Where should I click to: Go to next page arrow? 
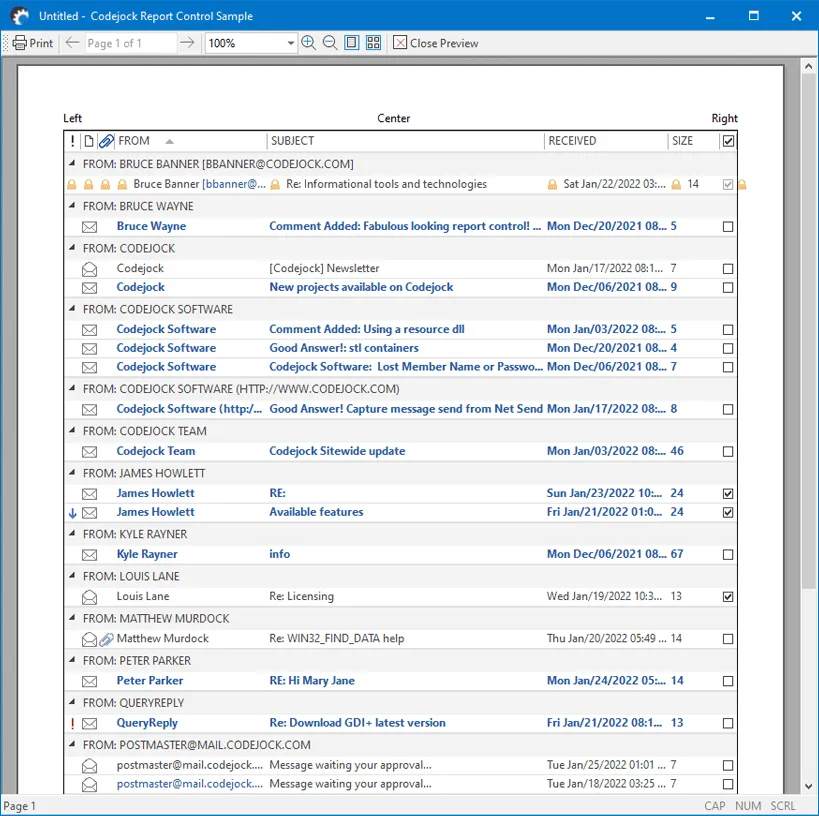[x=186, y=43]
